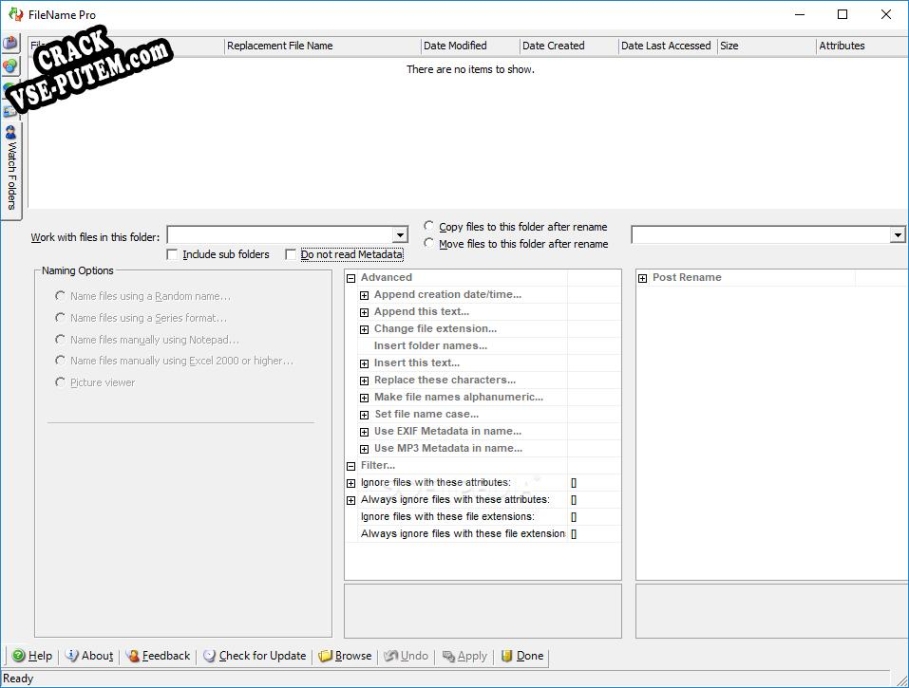
Task: Open the destination folder dropdown arrow
Action: tap(897, 235)
